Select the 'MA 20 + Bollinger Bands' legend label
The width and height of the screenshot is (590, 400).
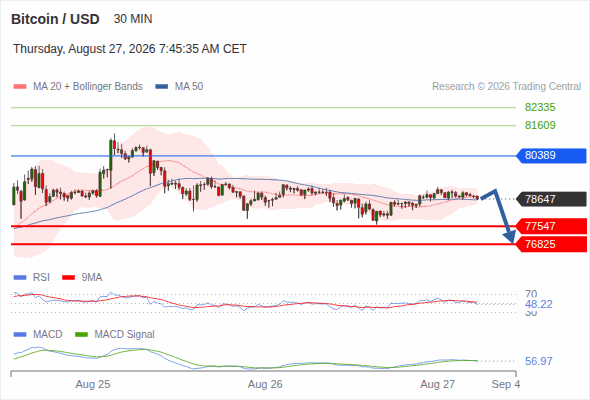pos(88,87)
